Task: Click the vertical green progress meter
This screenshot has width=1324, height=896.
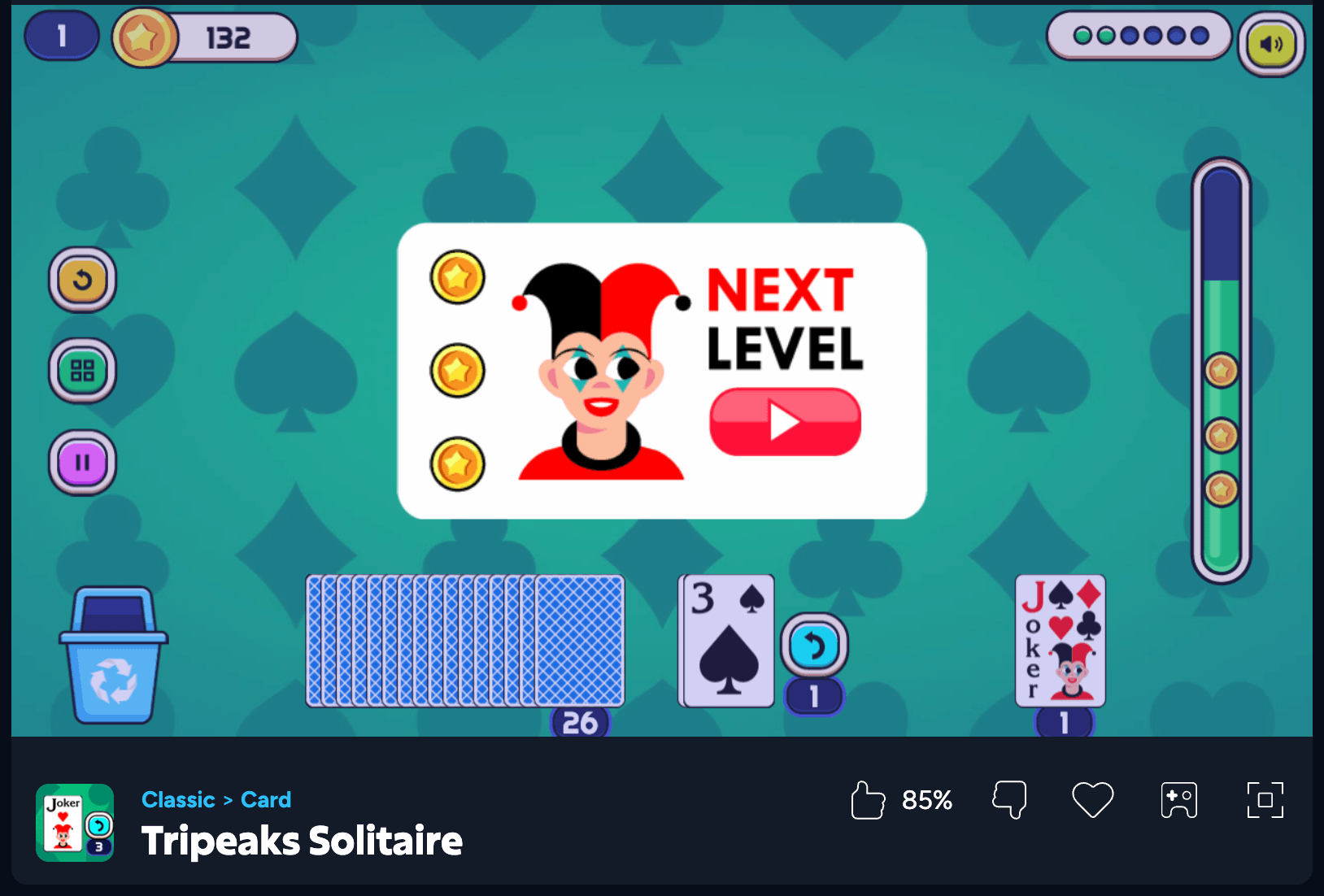Action: pos(1221,371)
